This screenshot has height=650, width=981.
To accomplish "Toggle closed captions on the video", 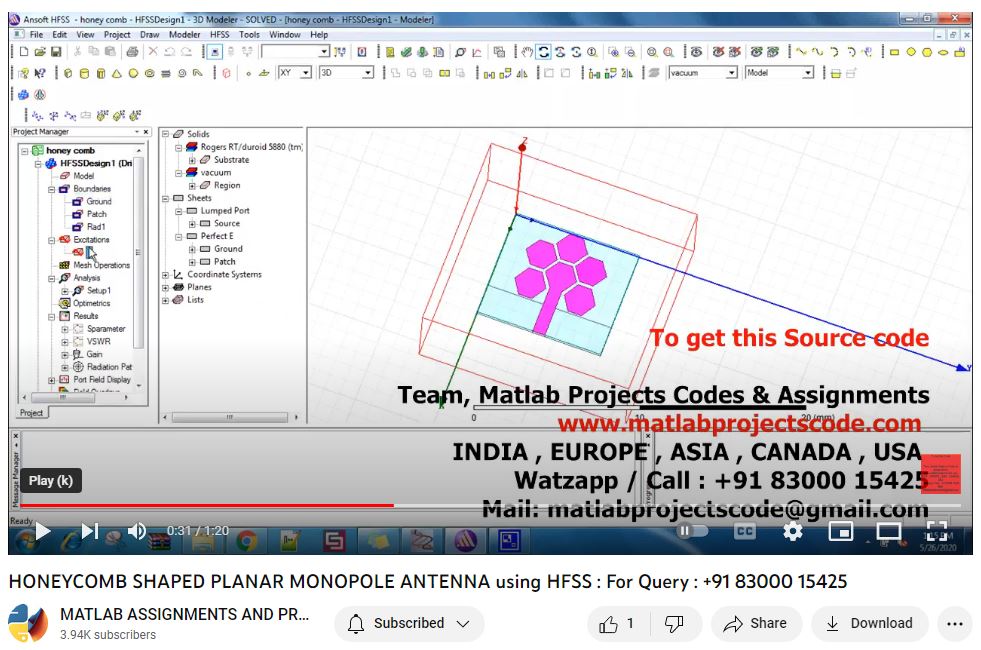I will click(x=745, y=531).
